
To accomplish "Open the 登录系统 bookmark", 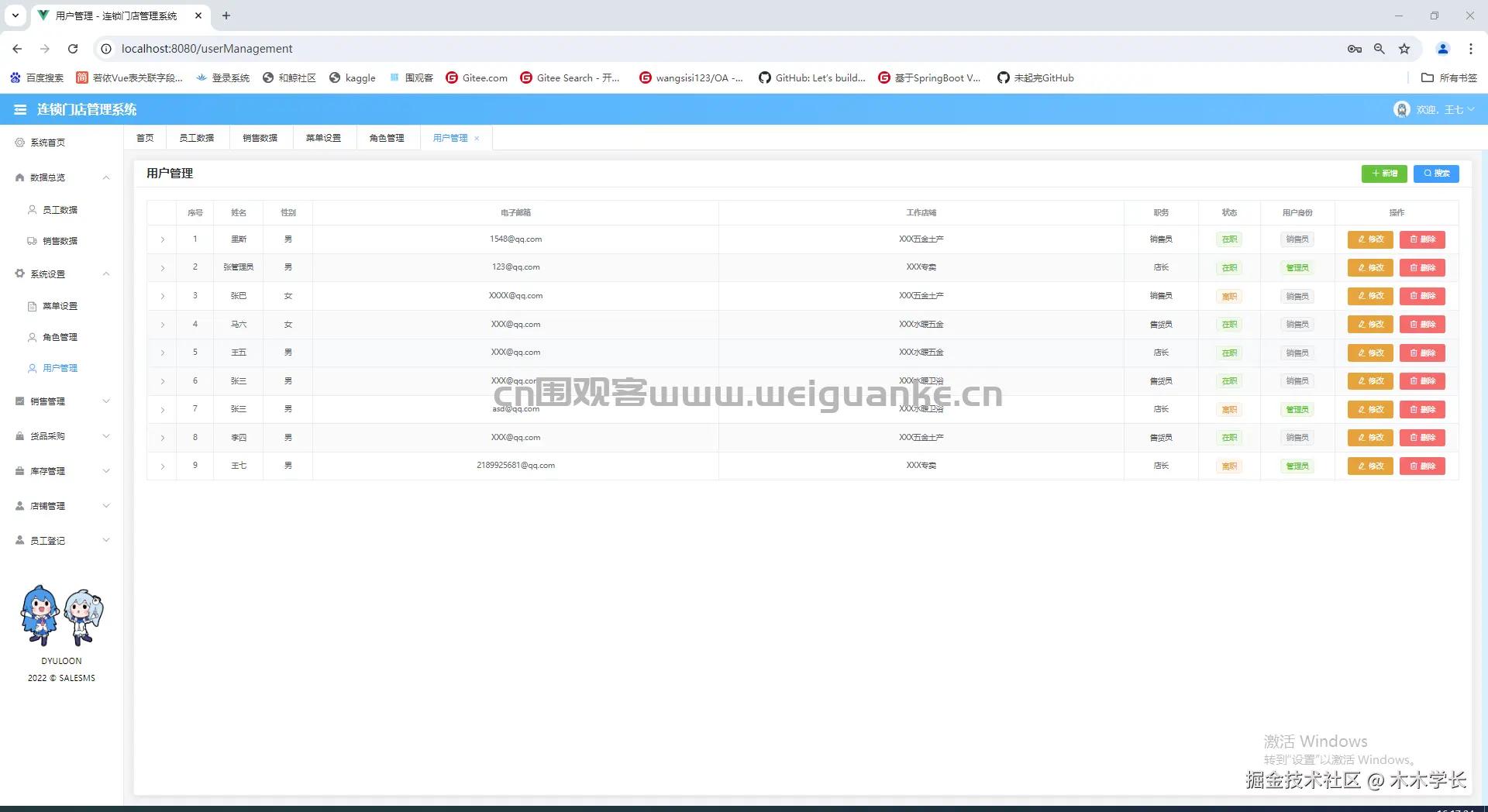I will [223, 78].
